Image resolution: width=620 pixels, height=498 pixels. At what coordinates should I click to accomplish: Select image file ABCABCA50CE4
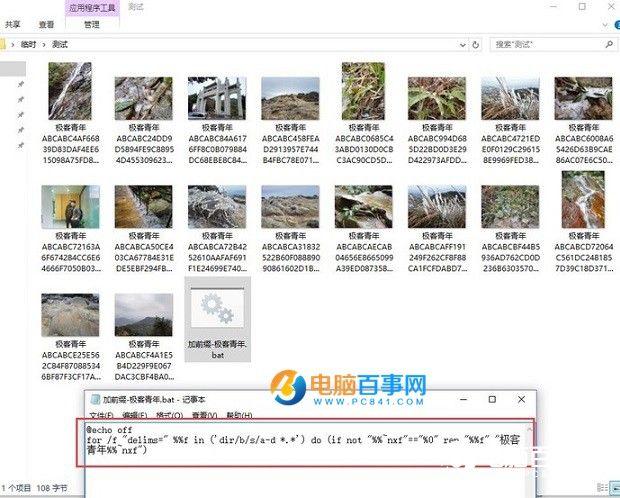144,207
